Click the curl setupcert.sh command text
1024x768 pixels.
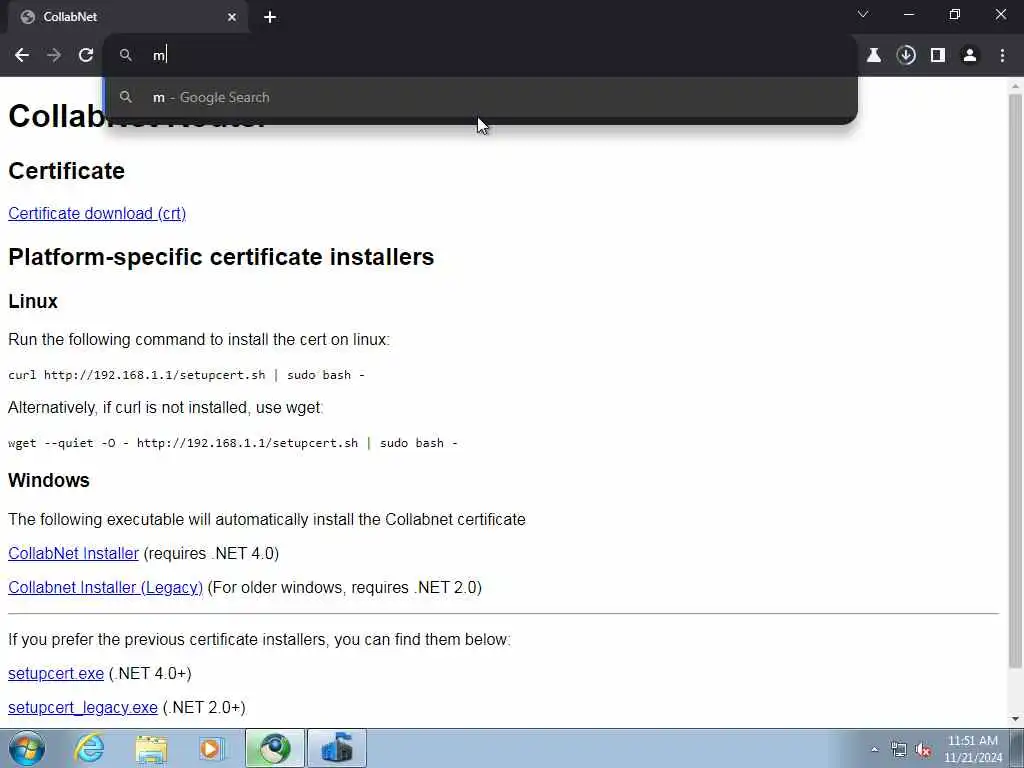pyautogui.click(x=186, y=375)
